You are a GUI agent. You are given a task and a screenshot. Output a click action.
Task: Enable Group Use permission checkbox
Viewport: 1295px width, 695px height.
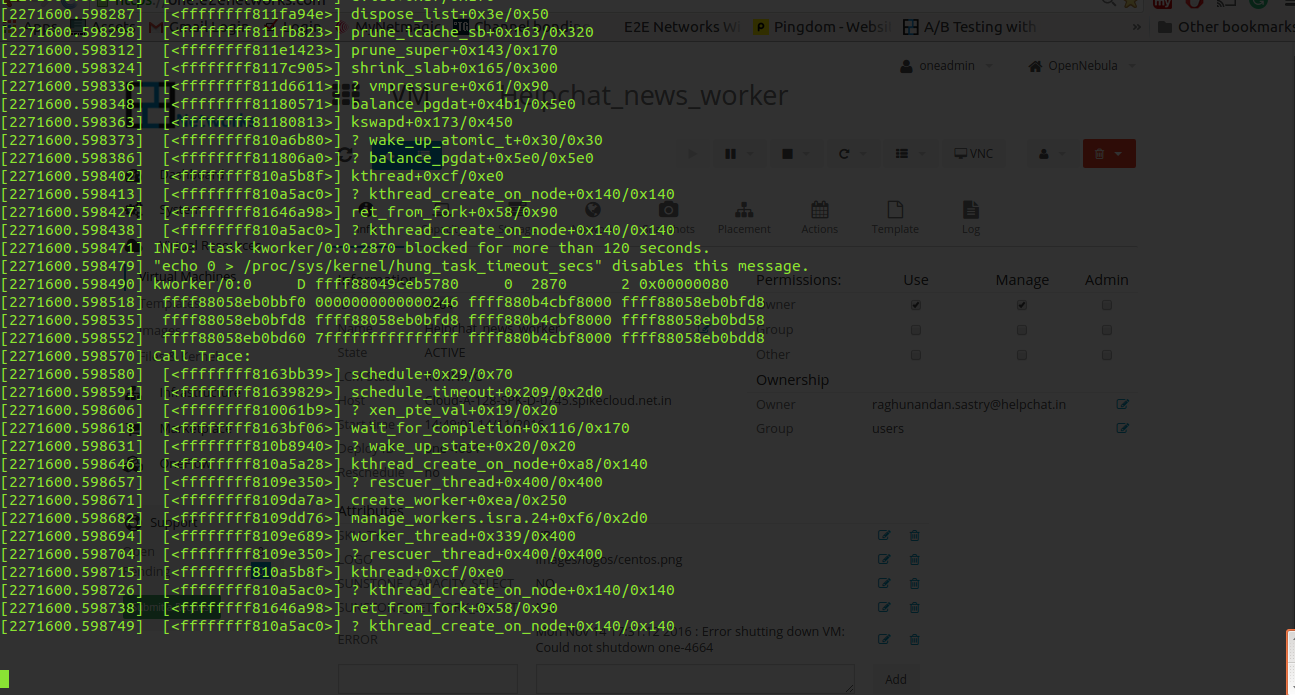(916, 330)
